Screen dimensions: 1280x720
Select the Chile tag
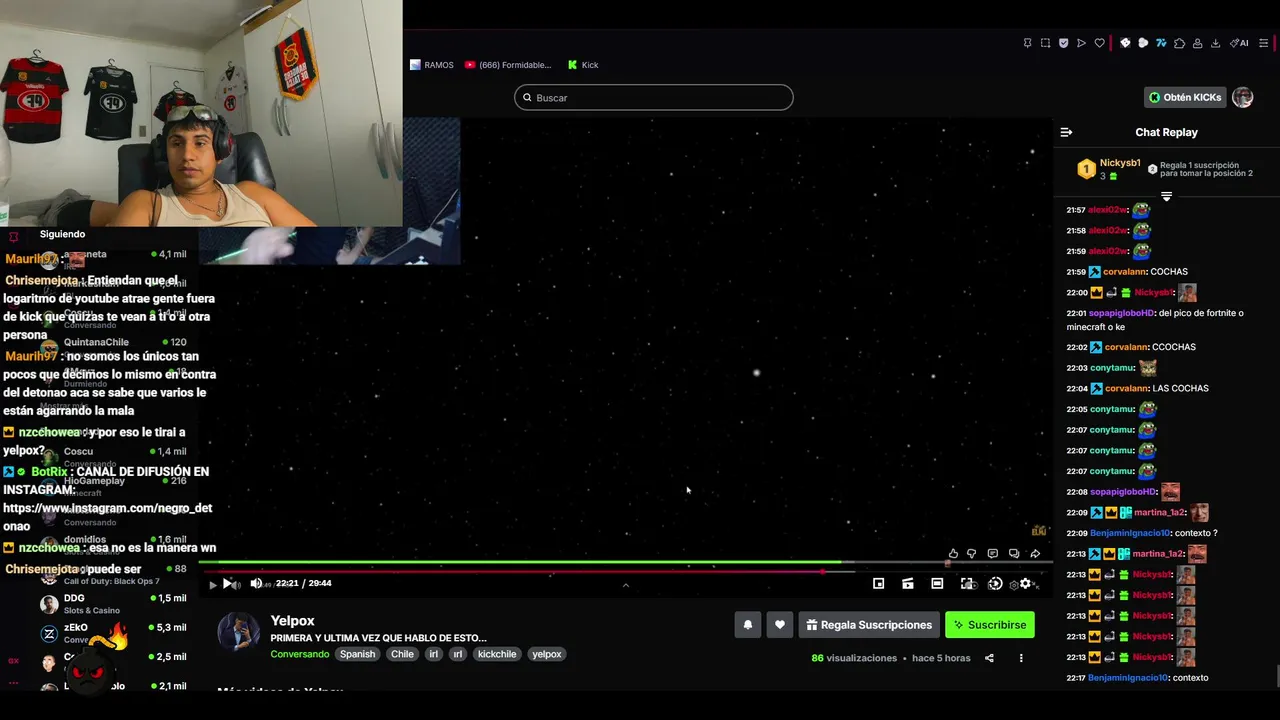[x=402, y=654]
